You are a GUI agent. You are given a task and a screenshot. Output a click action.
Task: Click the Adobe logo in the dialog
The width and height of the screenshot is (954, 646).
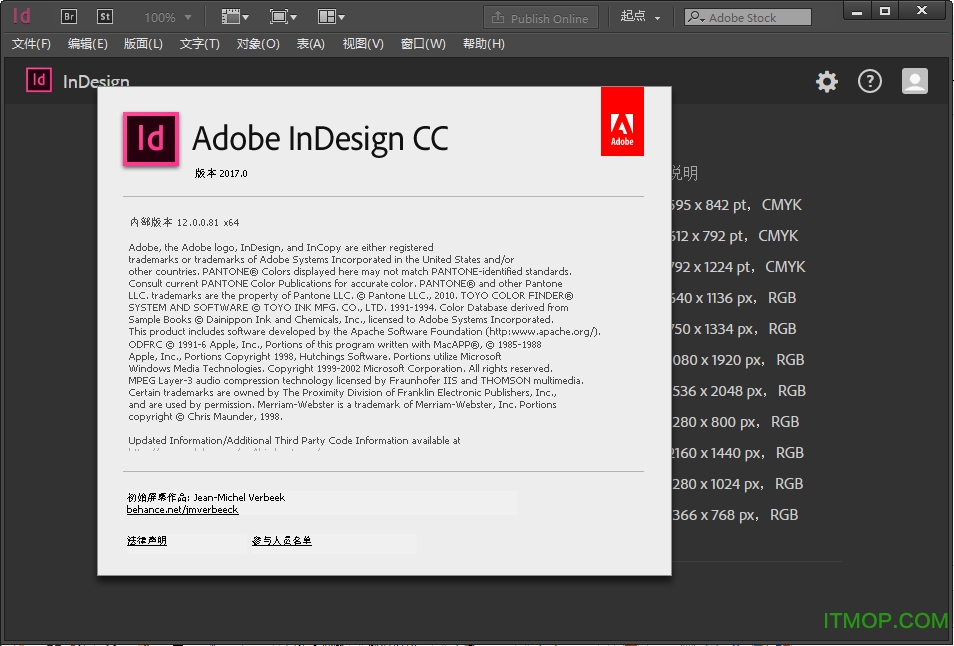tap(622, 120)
